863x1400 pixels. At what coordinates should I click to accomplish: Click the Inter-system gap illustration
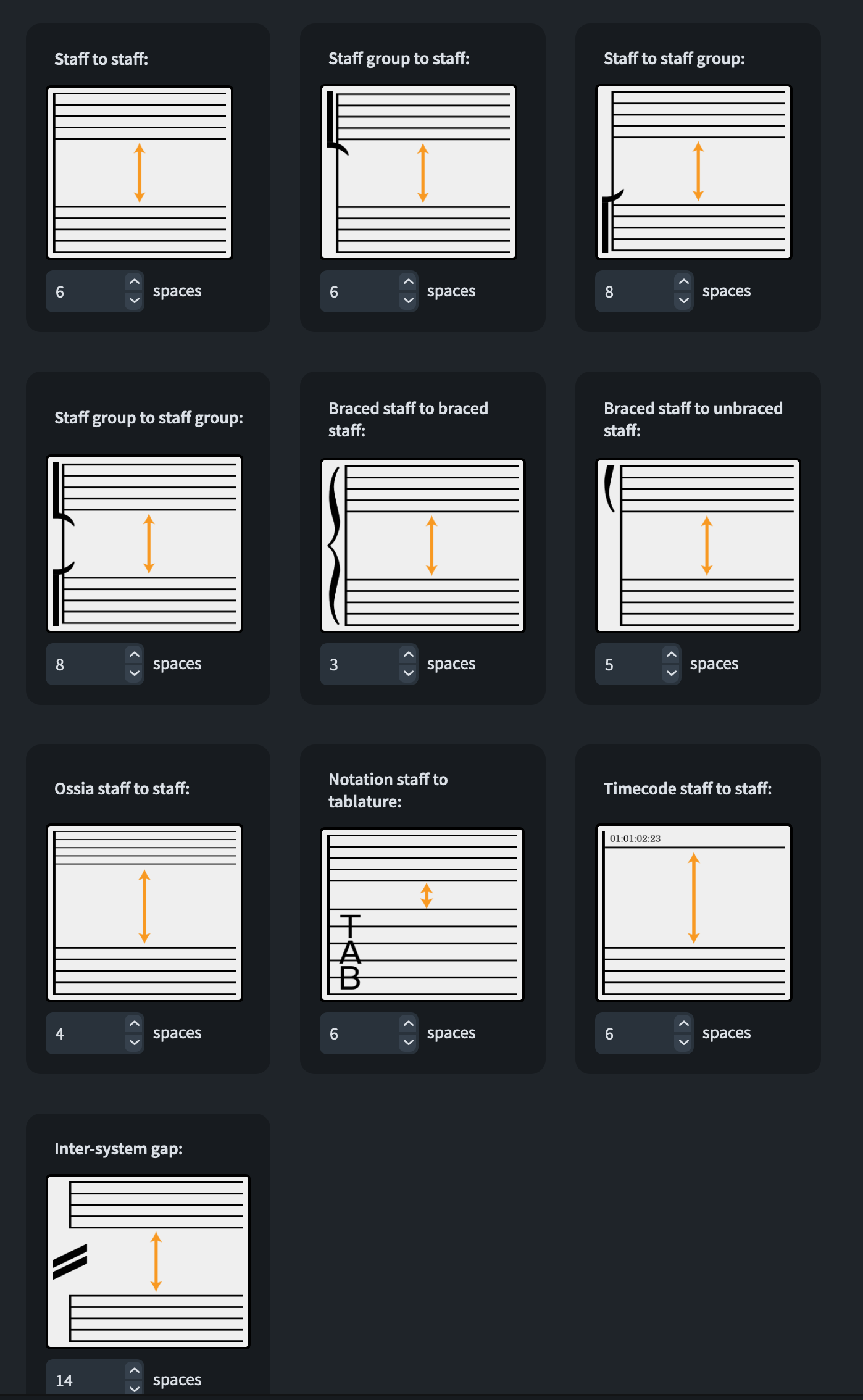click(x=148, y=1261)
